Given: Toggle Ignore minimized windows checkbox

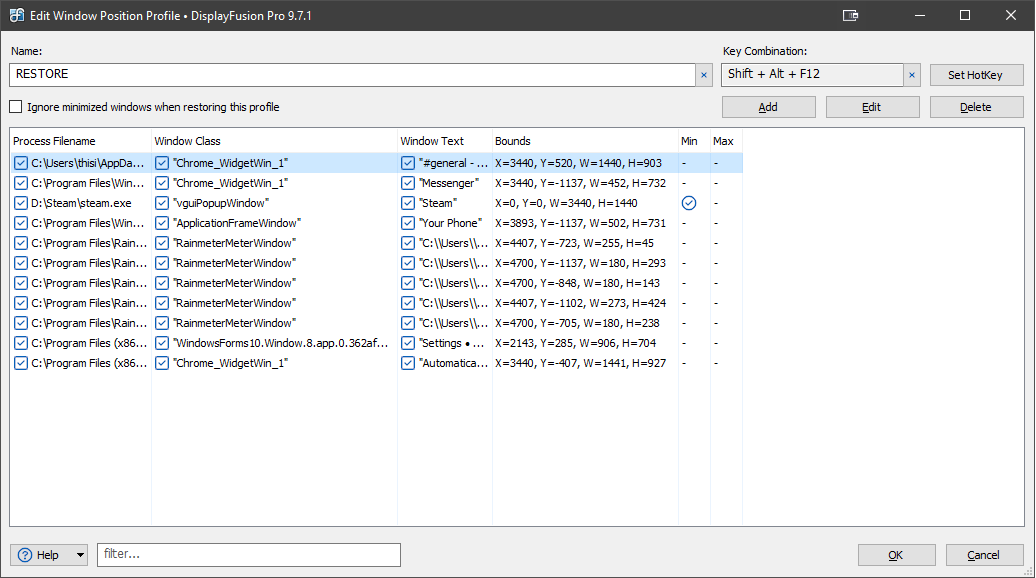Looking at the screenshot, I should (x=16, y=107).
